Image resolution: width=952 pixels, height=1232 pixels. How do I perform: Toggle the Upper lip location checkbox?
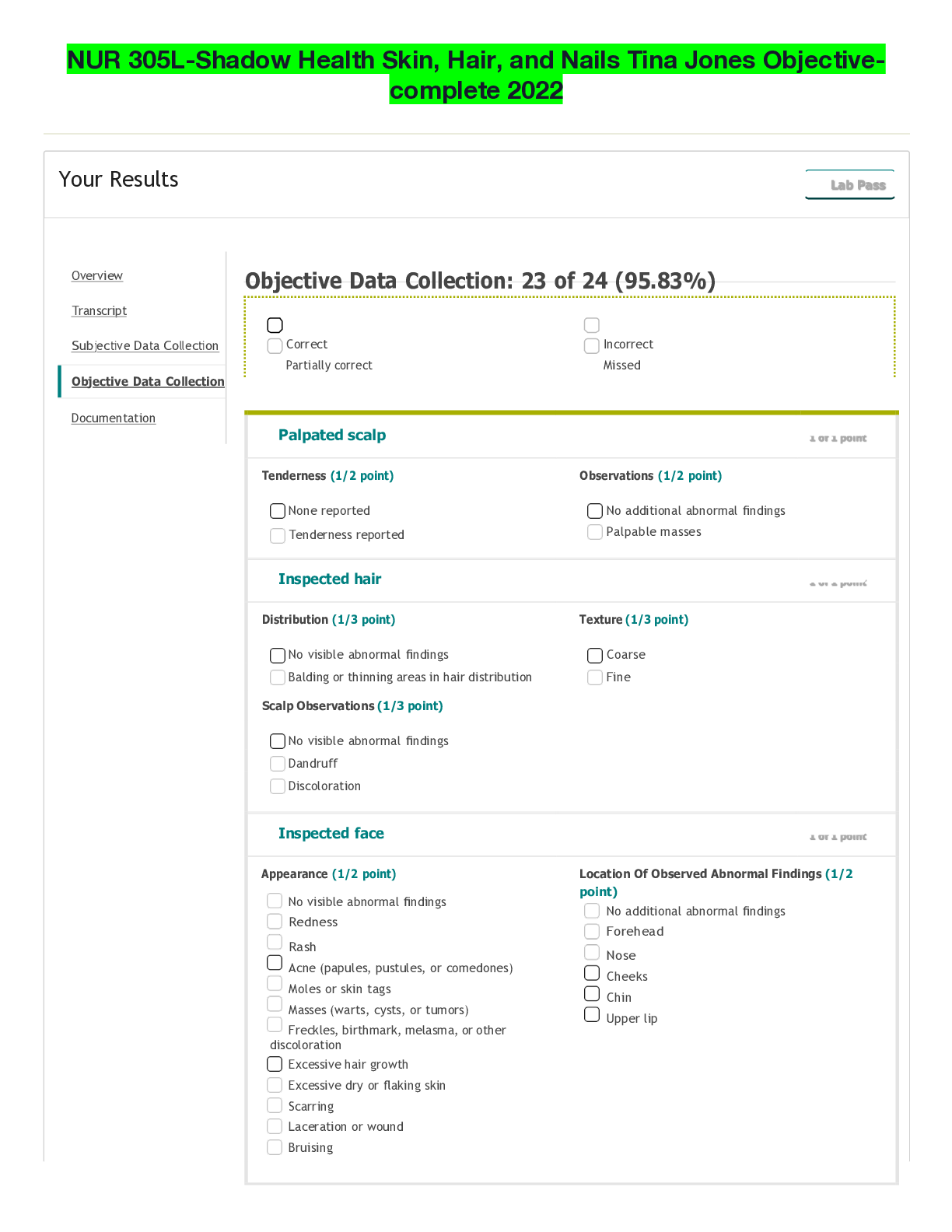[592, 1015]
